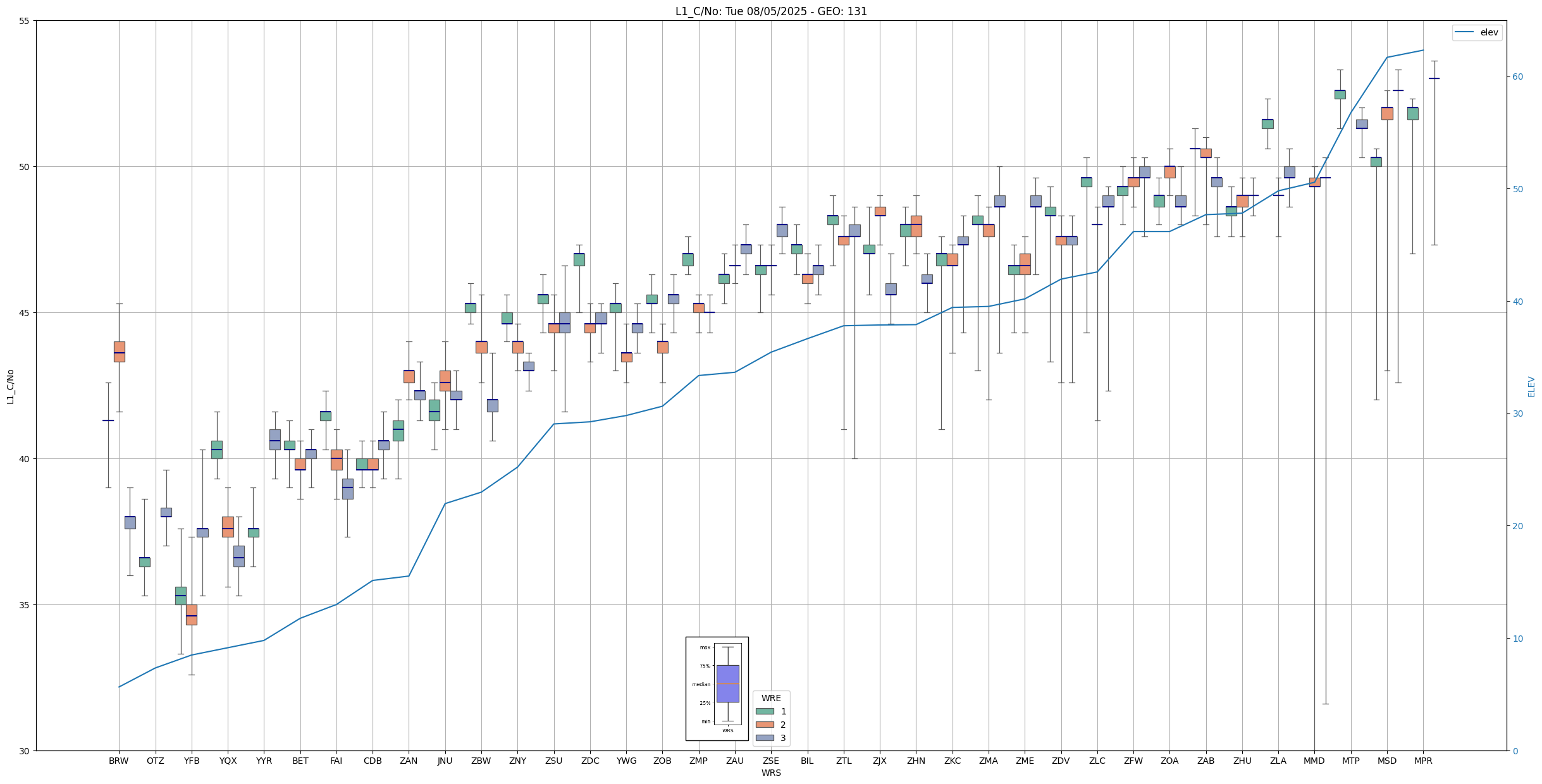This screenshot has width=1542, height=784.
Task: Click the box plot key inset diagram
Action: 717,689
